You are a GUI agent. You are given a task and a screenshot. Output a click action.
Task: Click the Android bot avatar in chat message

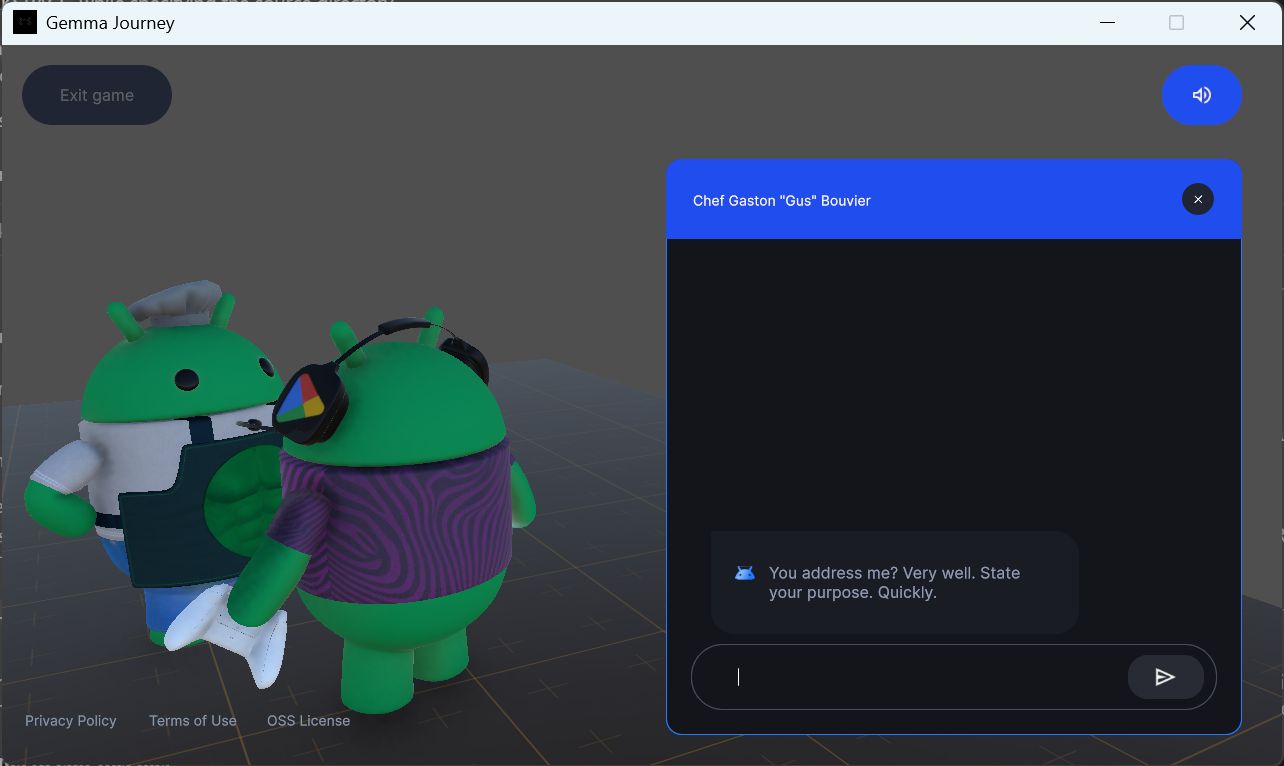745,573
